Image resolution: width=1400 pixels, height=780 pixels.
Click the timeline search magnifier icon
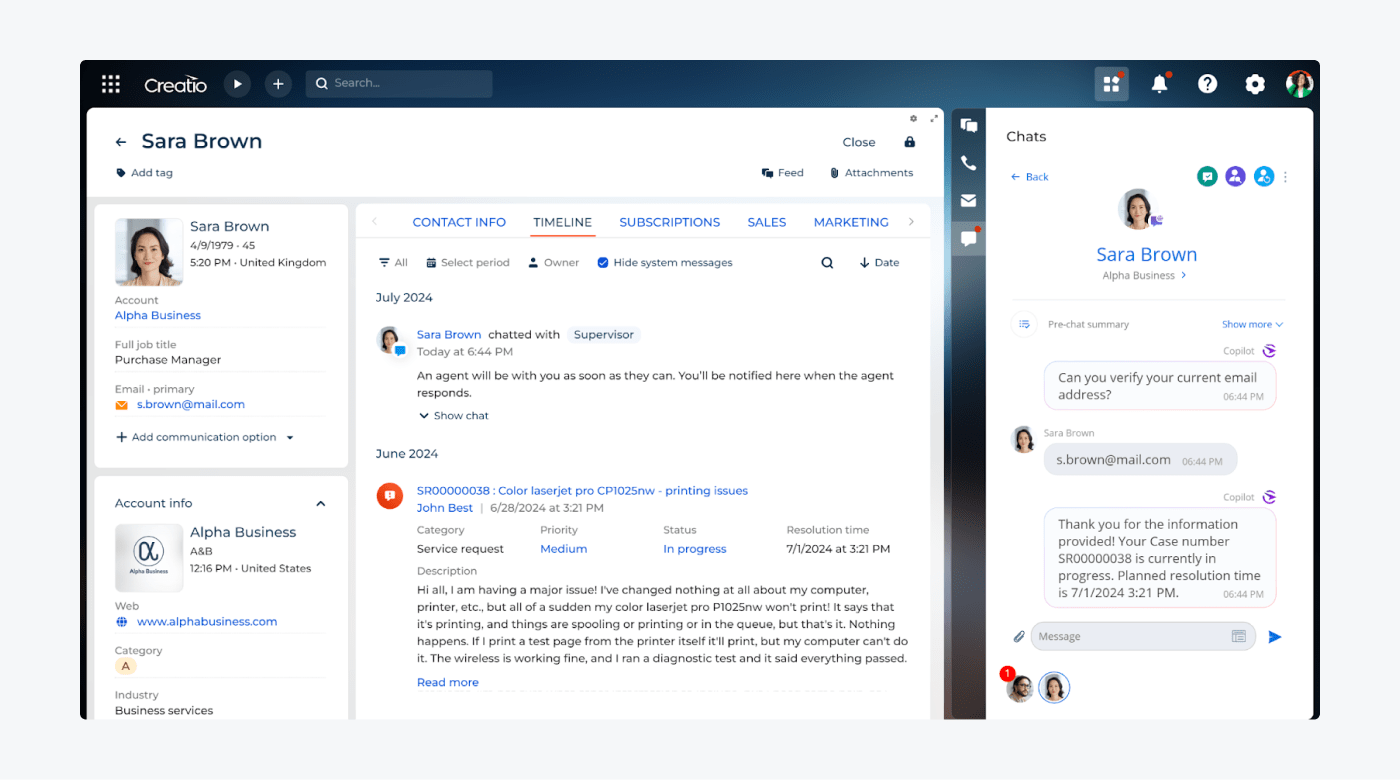coord(827,263)
